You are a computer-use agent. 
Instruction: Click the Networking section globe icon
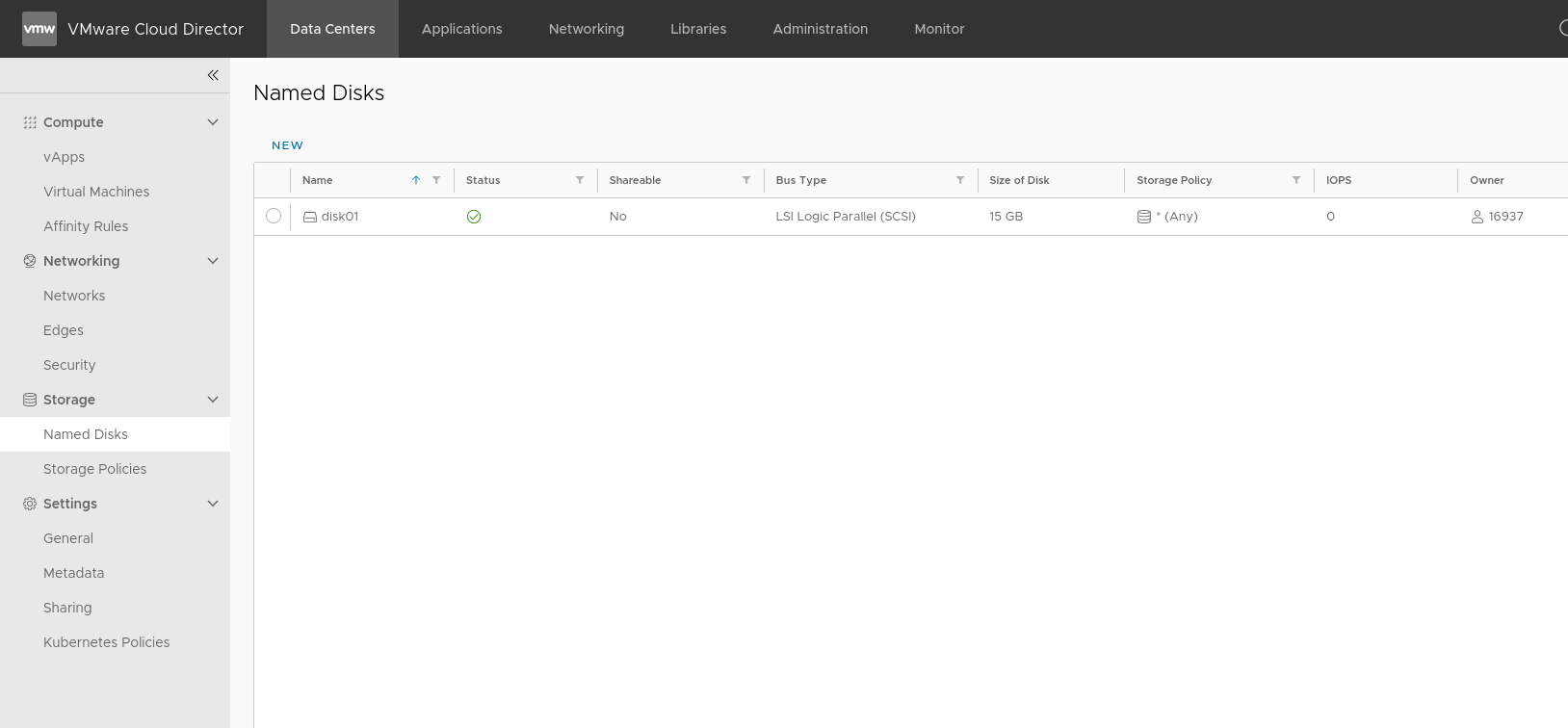30,261
